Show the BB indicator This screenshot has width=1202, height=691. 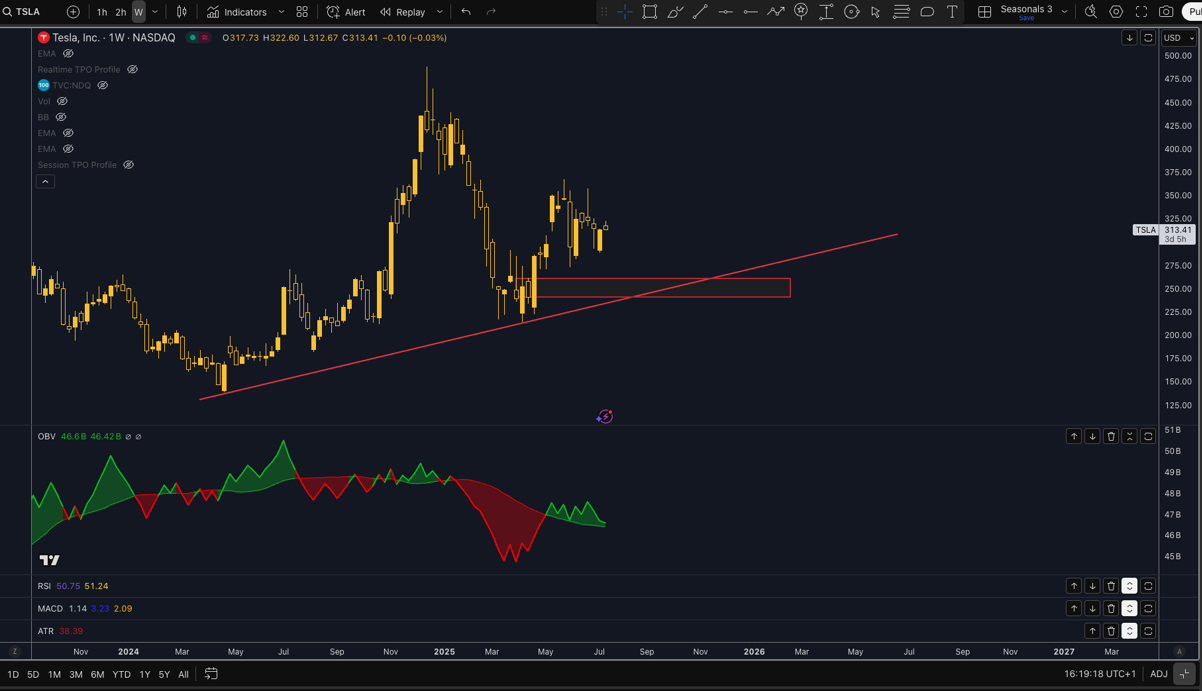(61, 118)
